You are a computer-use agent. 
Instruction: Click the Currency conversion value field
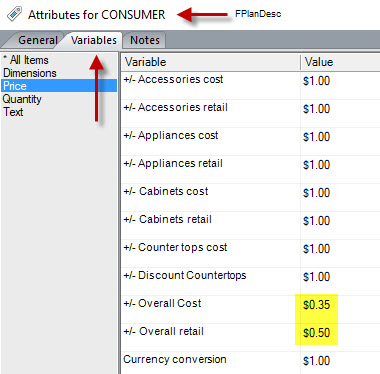340,361
